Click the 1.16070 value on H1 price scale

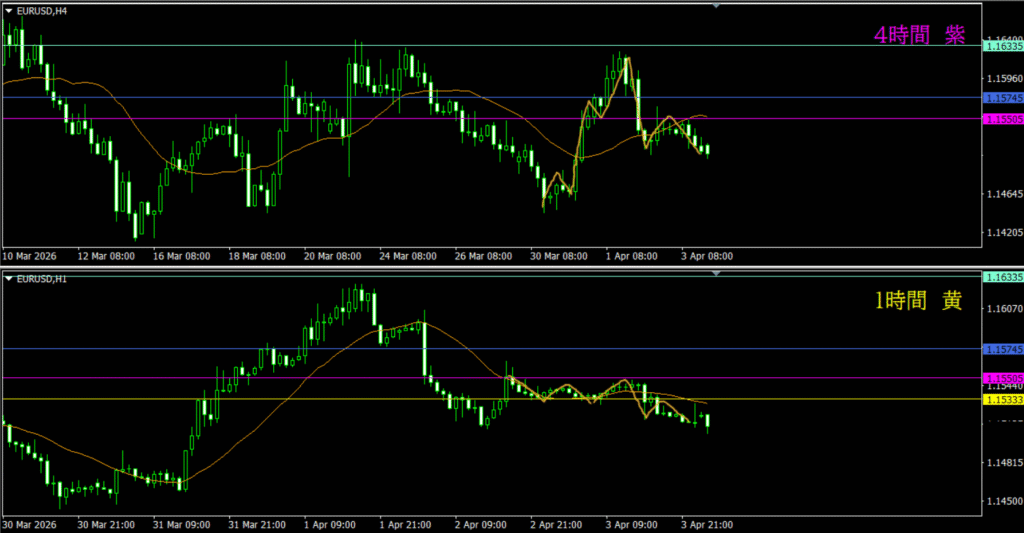coord(1002,308)
